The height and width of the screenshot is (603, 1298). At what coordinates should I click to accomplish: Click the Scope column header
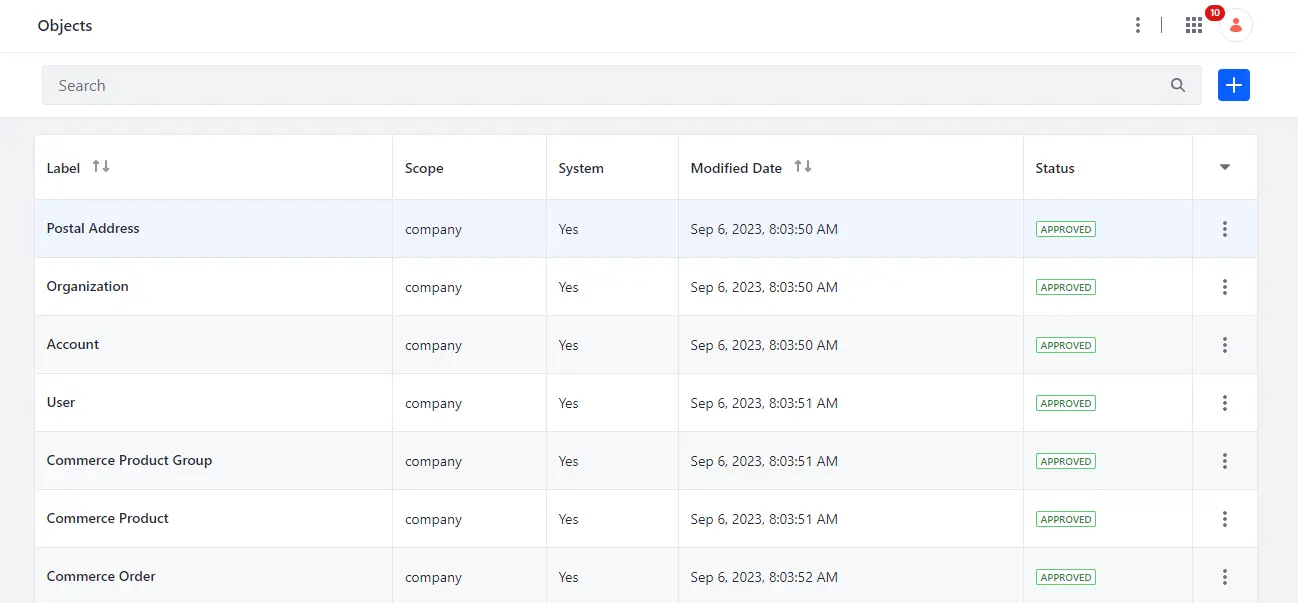point(424,168)
